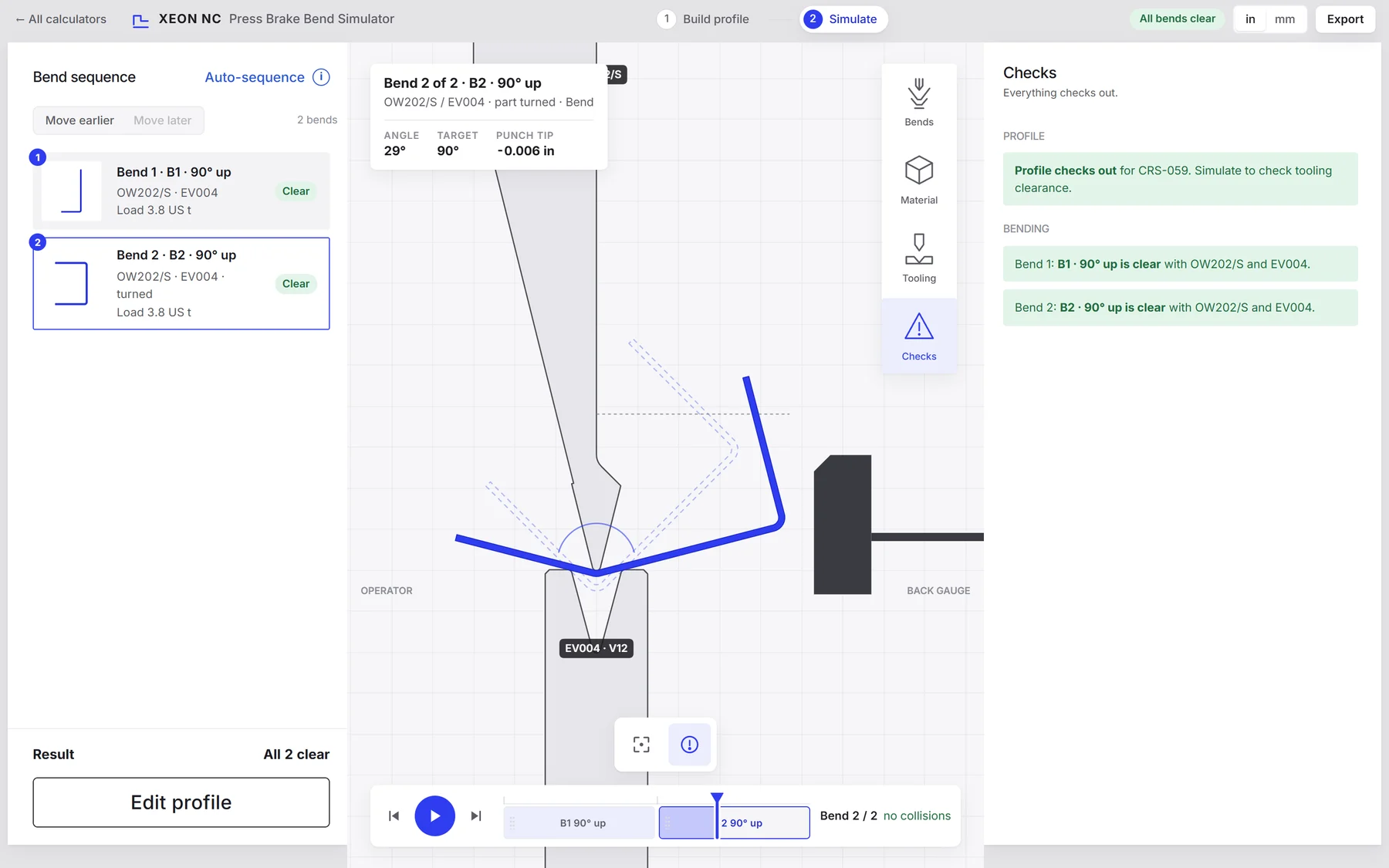1389x868 pixels.
Task: Click the Auto-sequence link
Action: click(255, 77)
